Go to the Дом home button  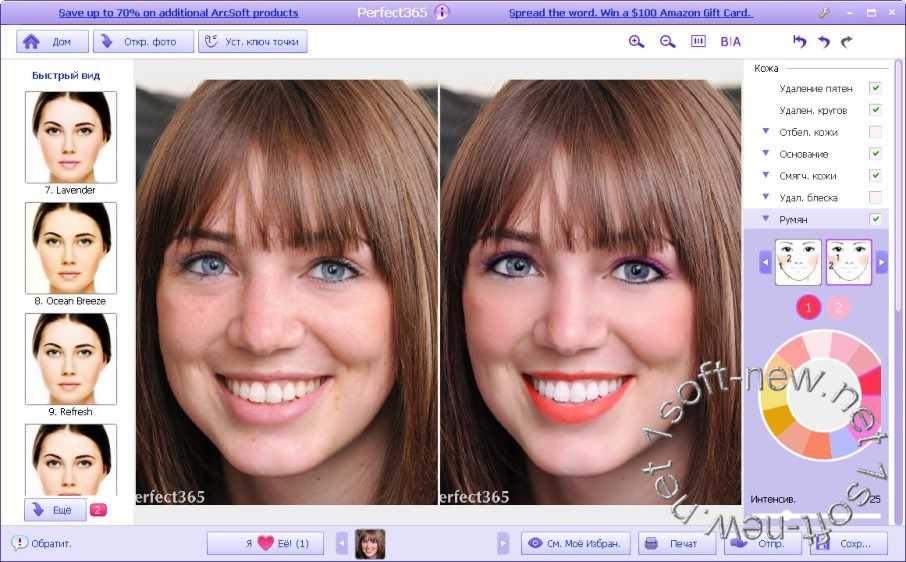pos(53,42)
